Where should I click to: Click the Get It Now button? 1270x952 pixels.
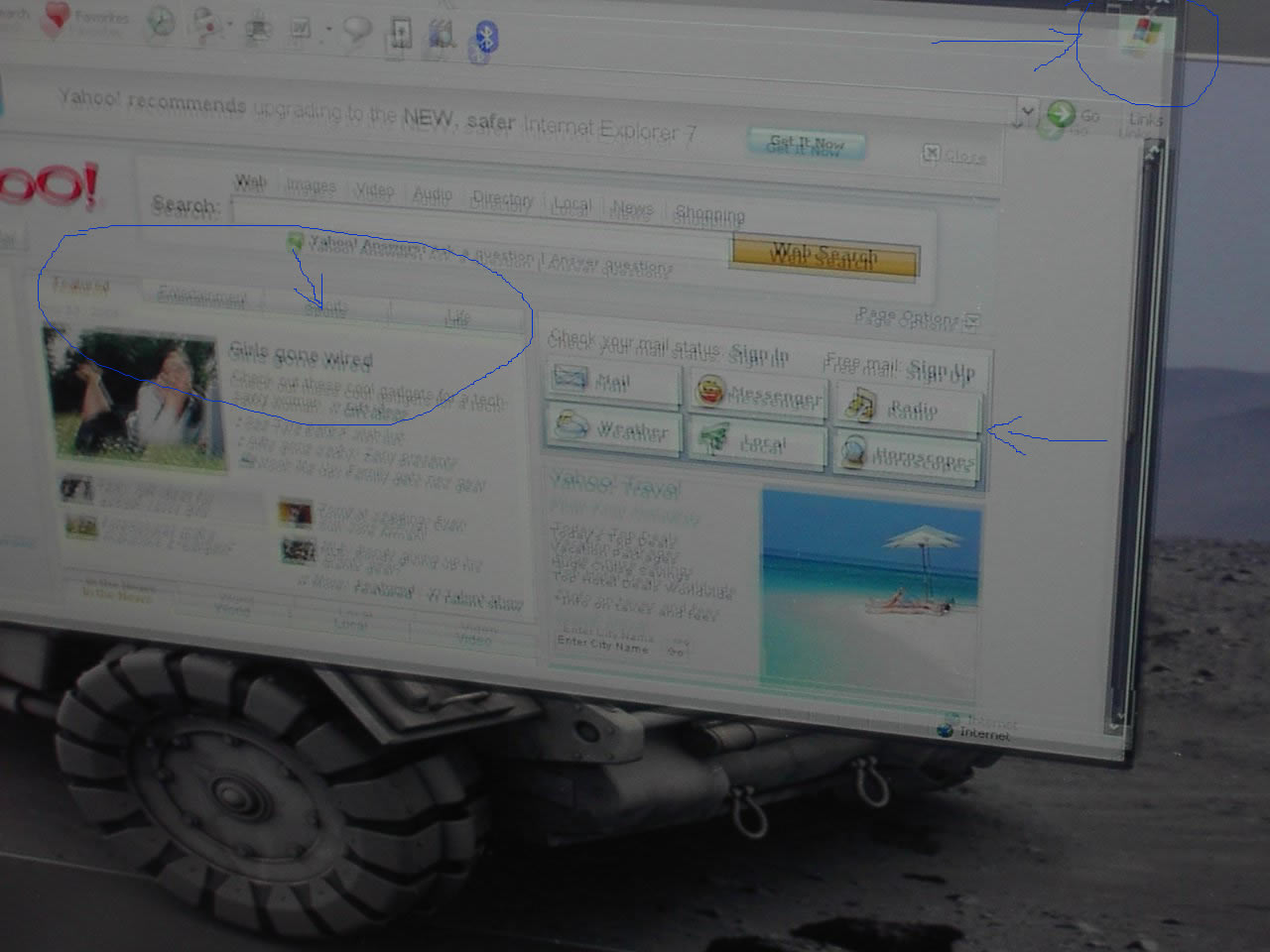[806, 145]
